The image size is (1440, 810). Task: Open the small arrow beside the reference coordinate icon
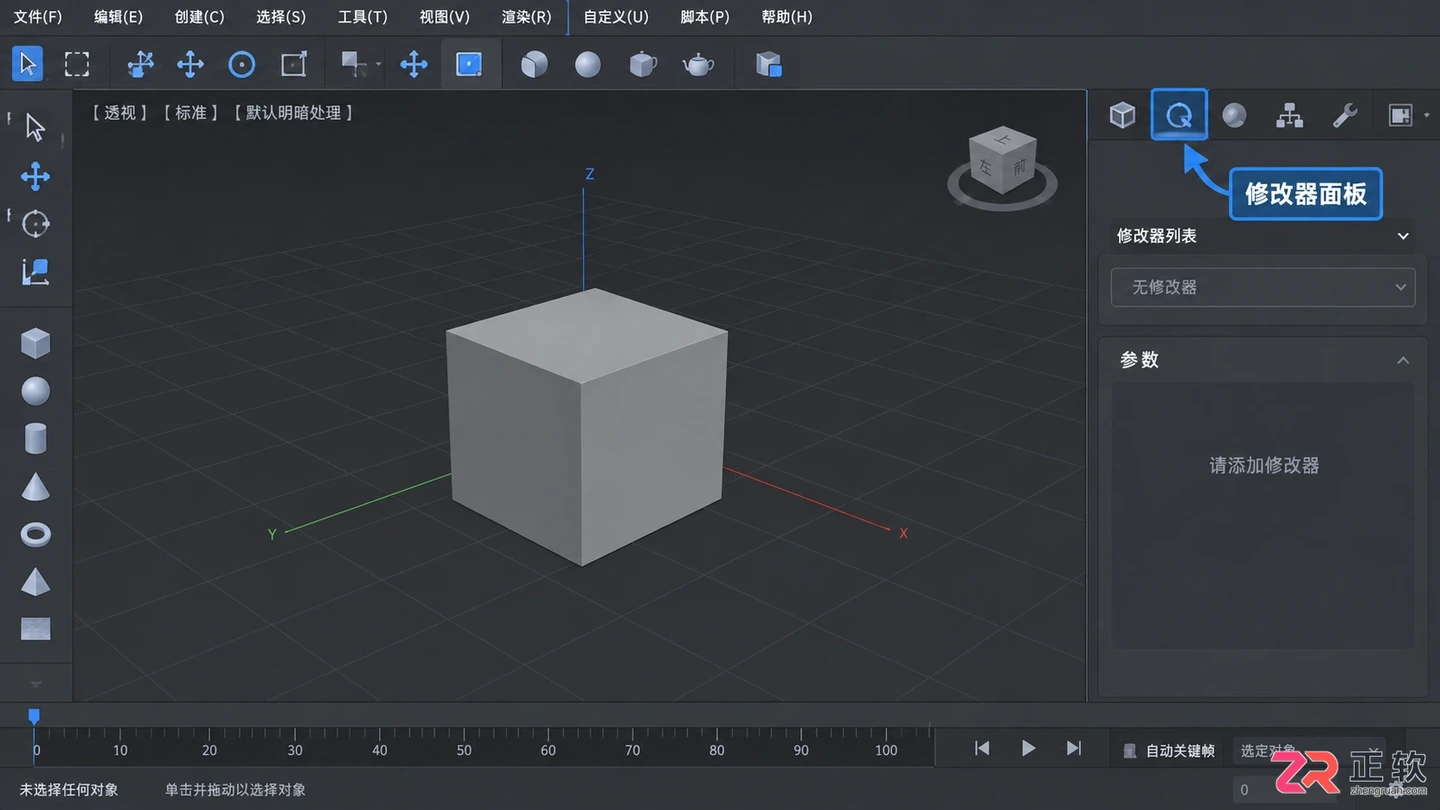coord(379,65)
